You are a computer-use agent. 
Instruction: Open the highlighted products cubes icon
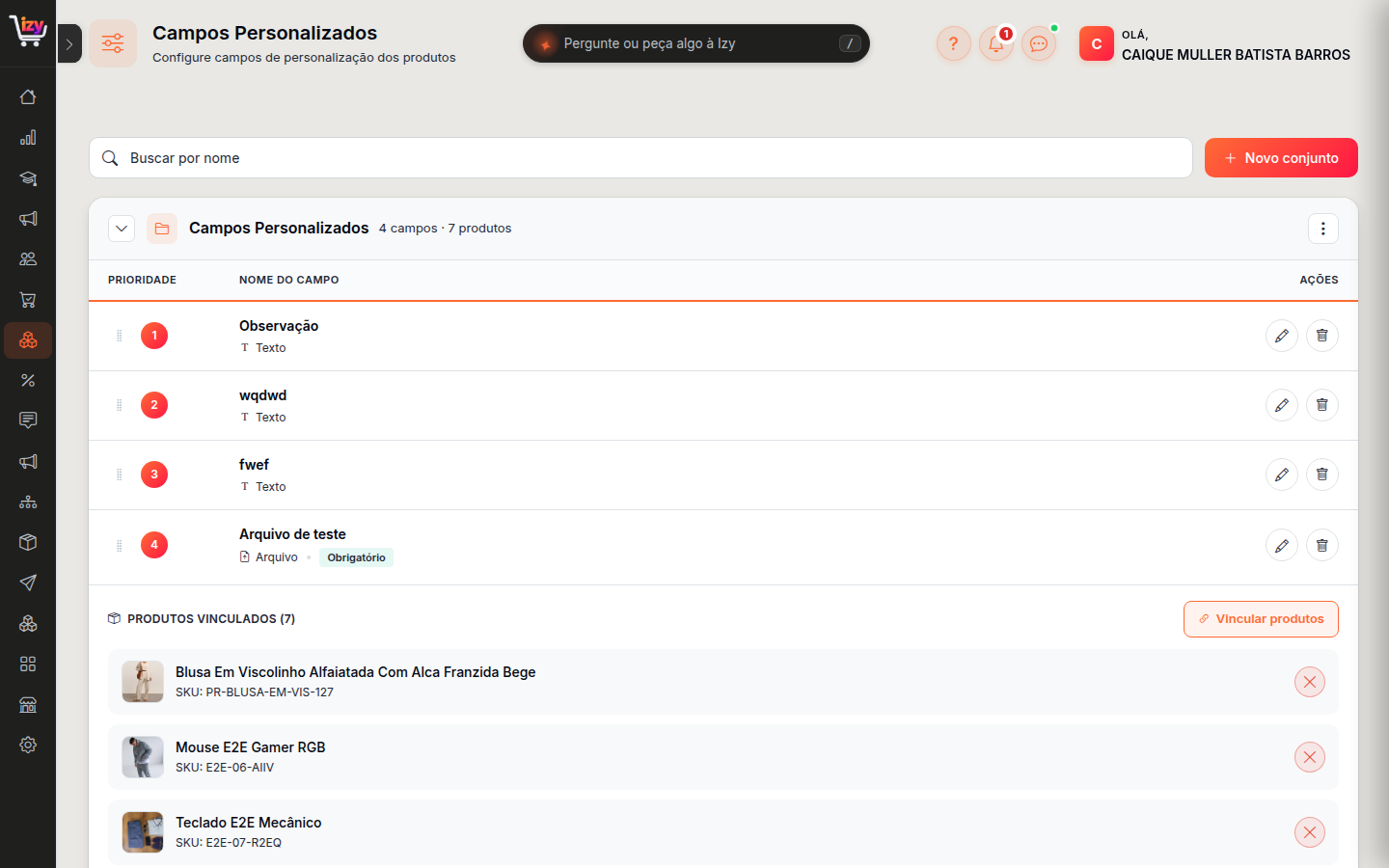click(28, 340)
